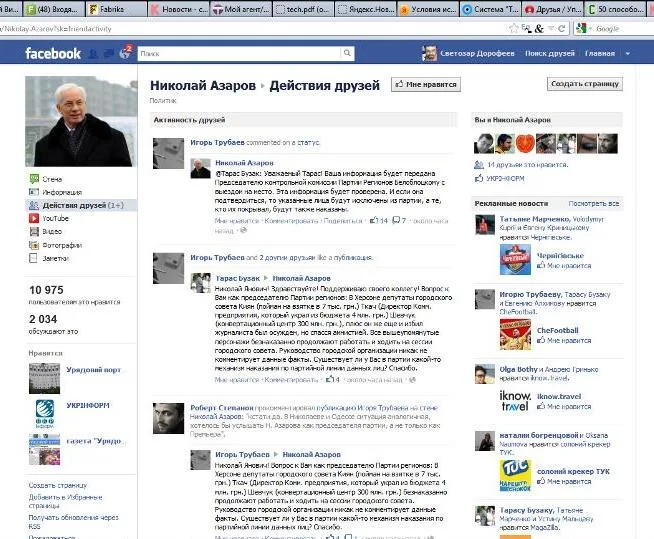Click the reload button in address bar

(561, 28)
